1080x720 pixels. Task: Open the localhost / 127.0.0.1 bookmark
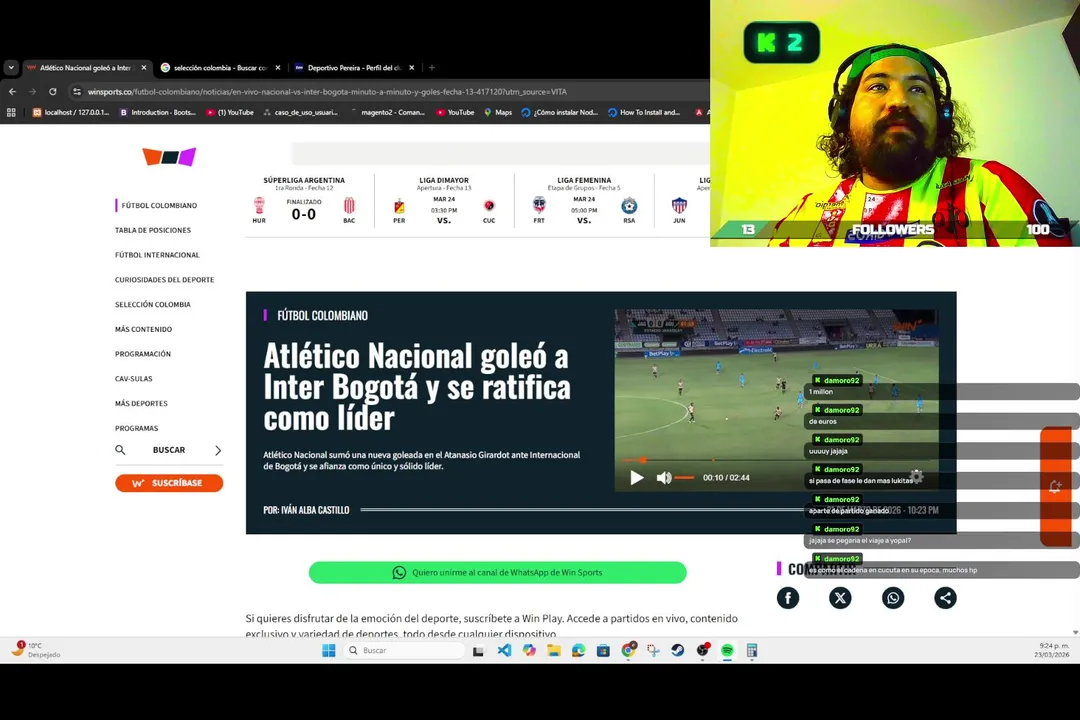point(71,112)
